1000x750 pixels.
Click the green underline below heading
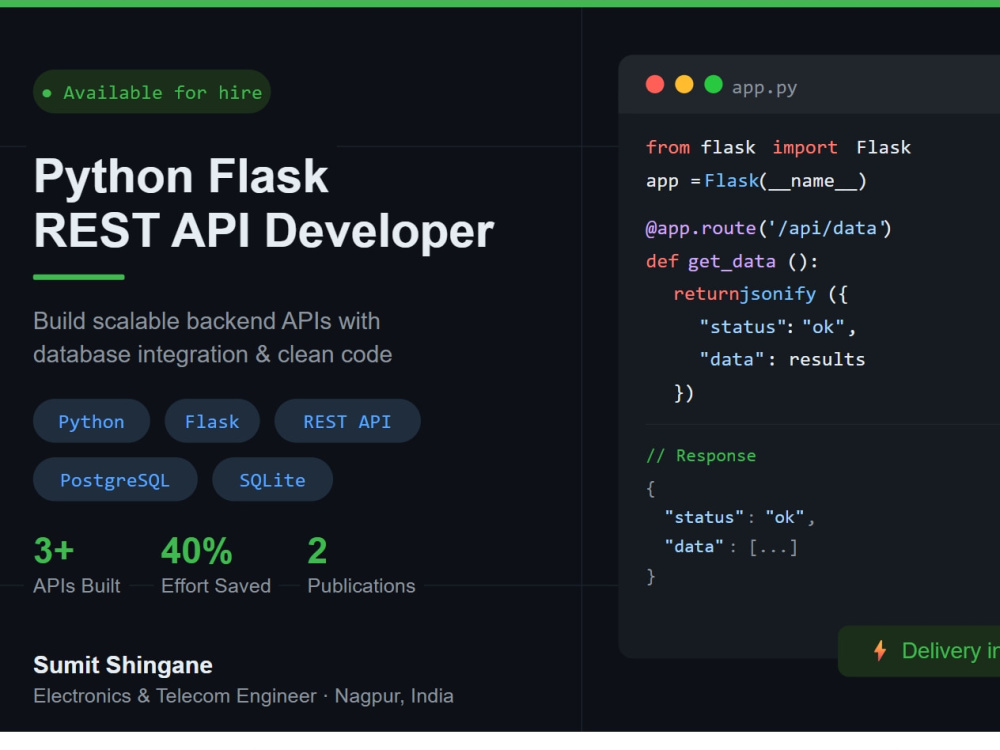78,277
